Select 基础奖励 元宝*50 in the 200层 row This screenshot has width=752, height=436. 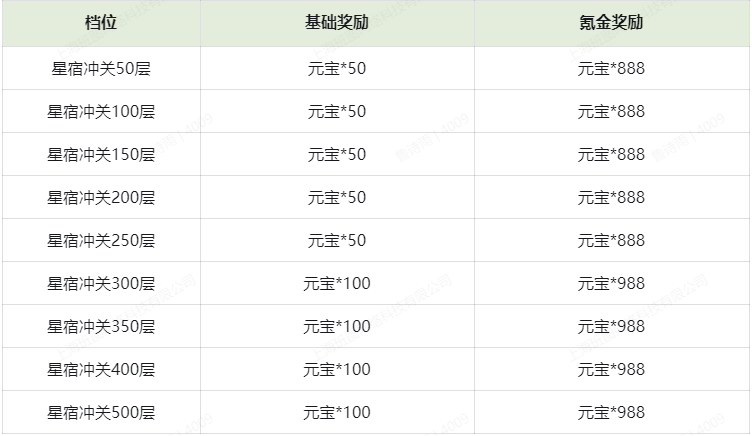tap(337, 198)
